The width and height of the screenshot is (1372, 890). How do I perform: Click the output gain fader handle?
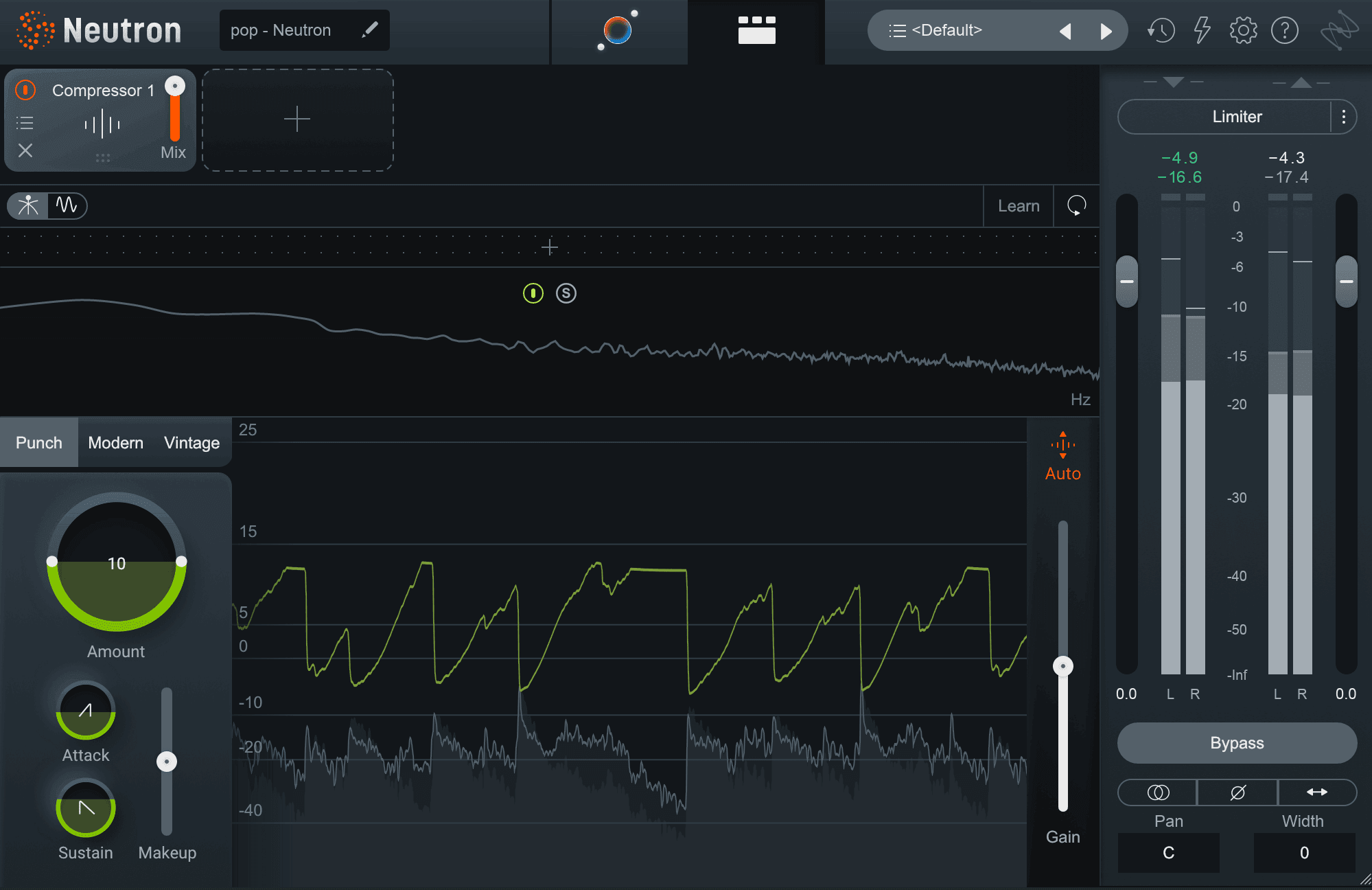click(x=1347, y=282)
